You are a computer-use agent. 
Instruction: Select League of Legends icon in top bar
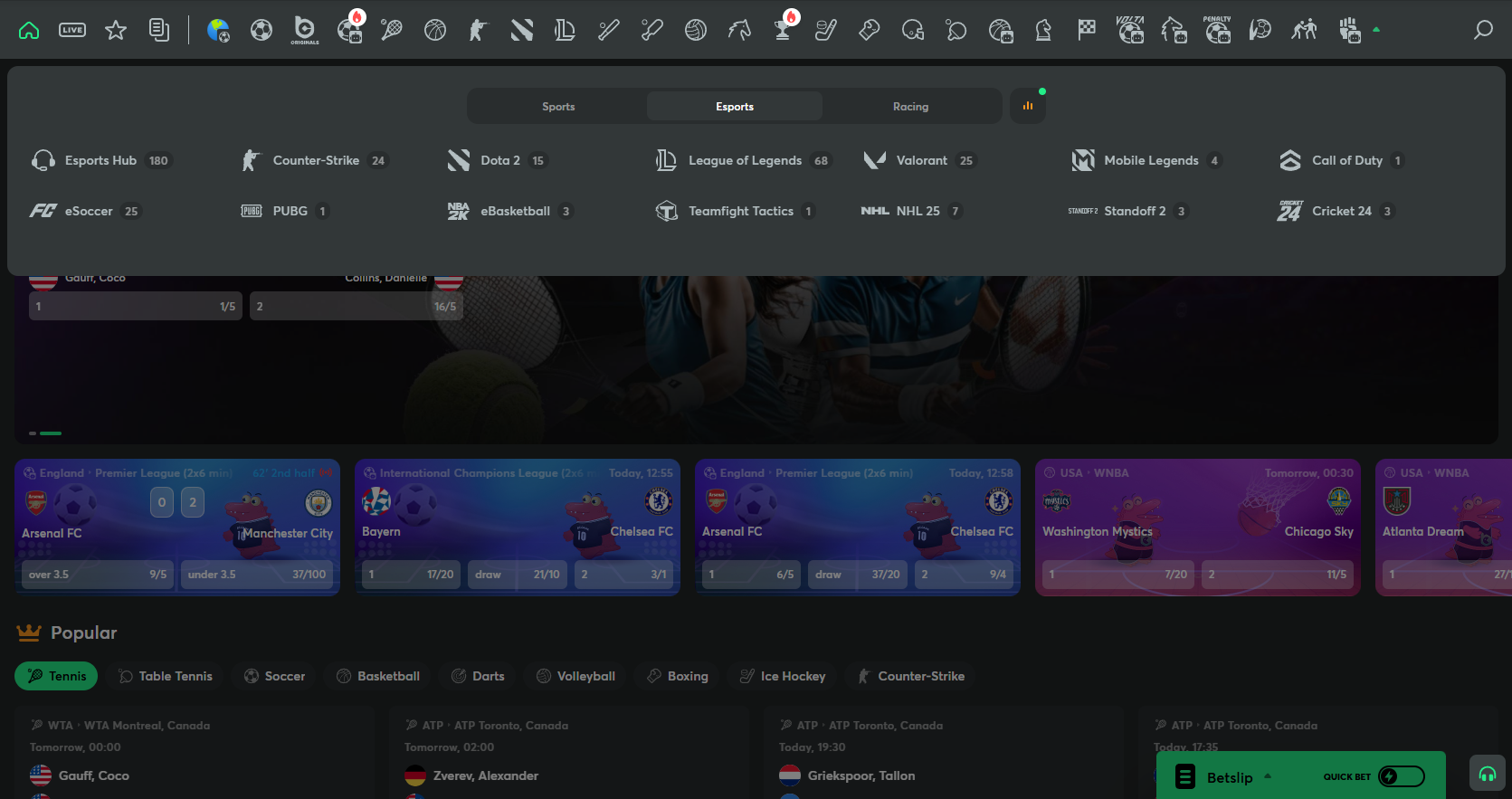click(x=566, y=31)
